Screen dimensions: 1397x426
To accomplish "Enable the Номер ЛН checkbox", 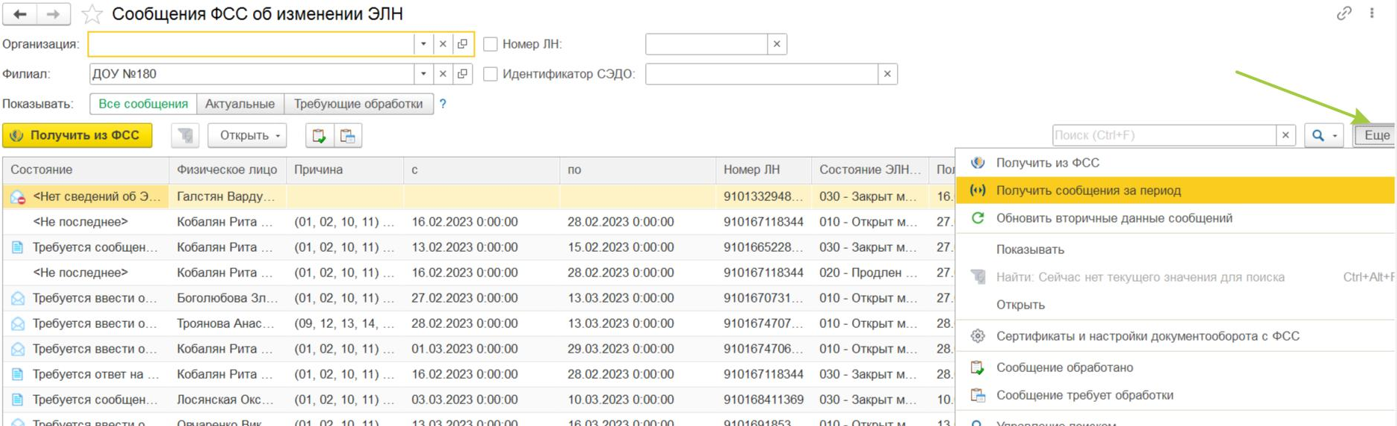I will (x=490, y=44).
